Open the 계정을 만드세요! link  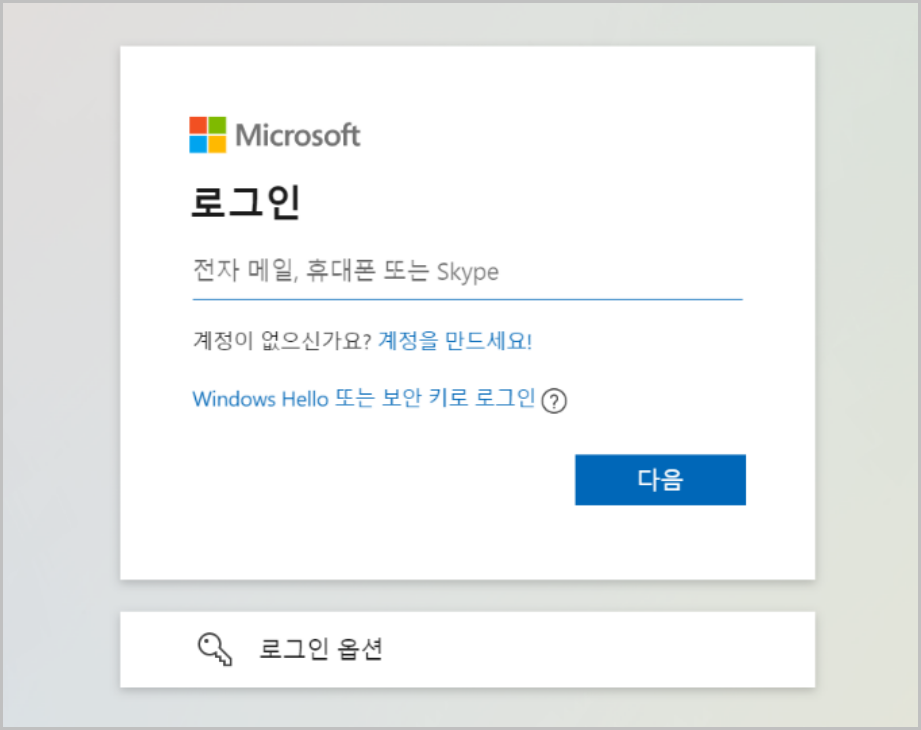pyautogui.click(x=455, y=341)
